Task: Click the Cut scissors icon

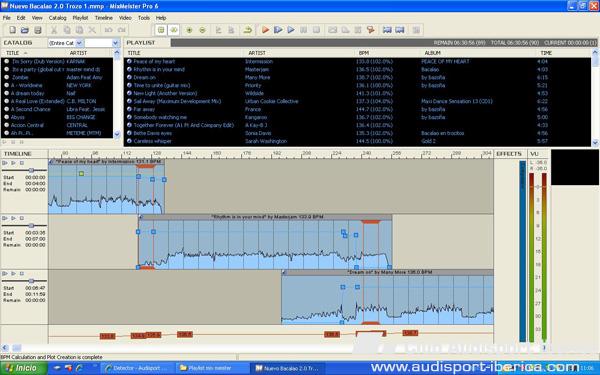Action: (54, 30)
